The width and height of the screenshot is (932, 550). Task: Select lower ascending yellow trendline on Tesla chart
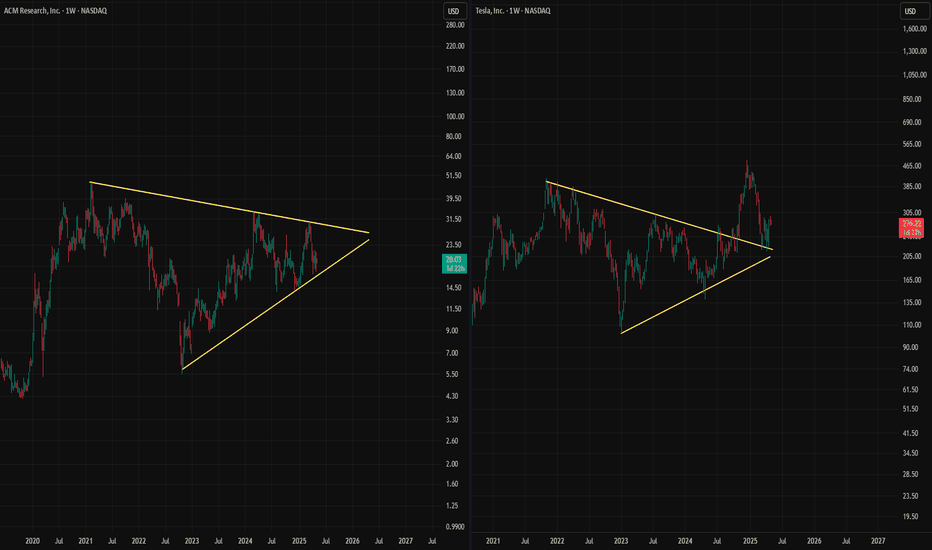[x=695, y=295]
